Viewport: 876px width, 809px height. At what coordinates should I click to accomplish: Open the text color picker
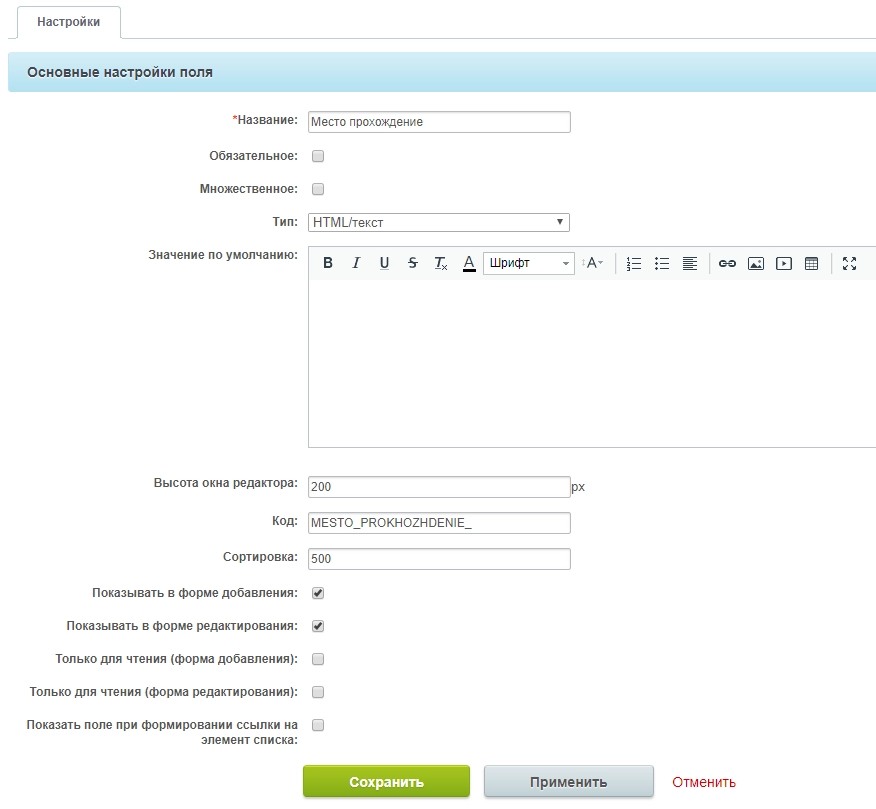(468, 263)
